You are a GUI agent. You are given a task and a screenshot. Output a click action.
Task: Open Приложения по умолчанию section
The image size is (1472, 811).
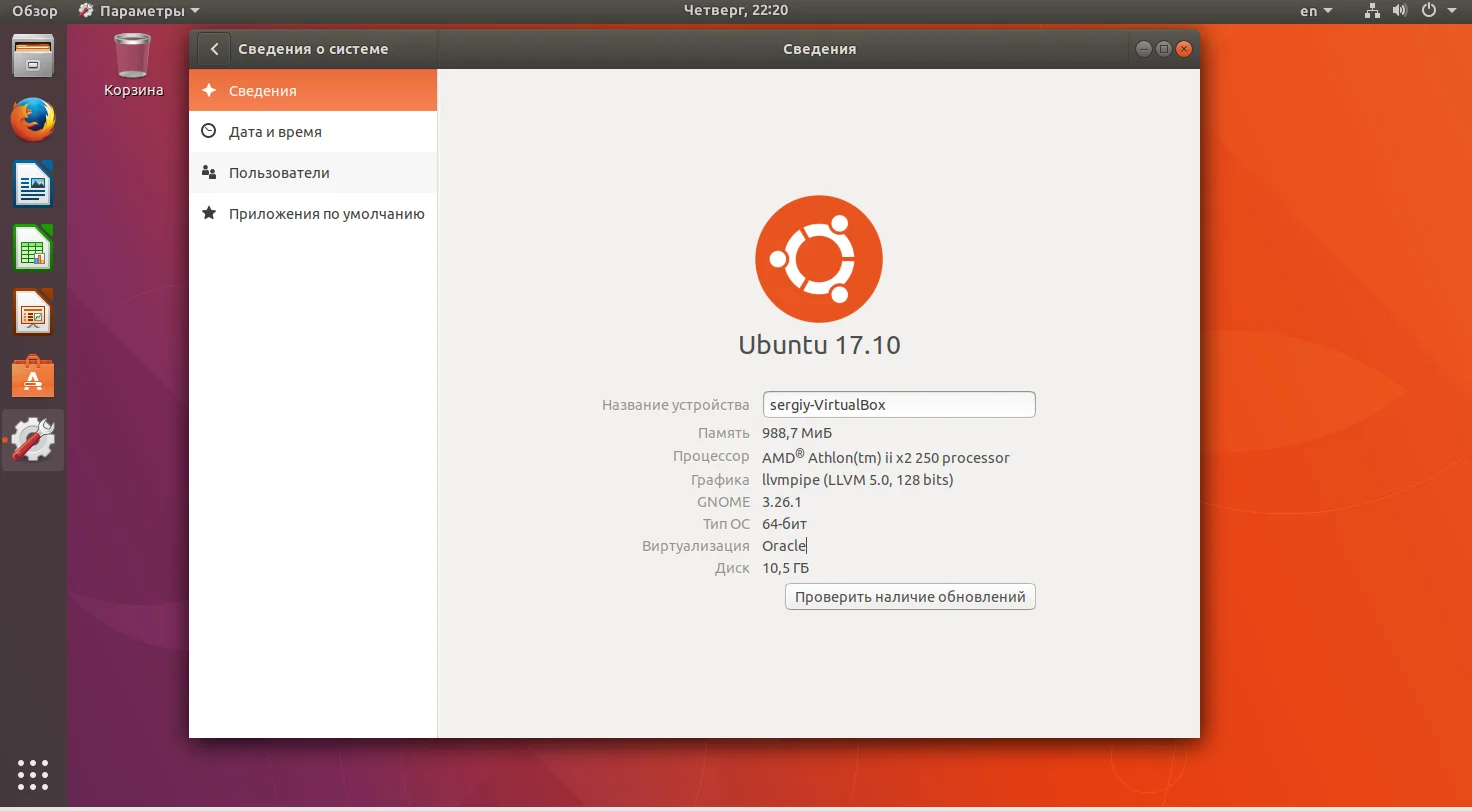313,213
